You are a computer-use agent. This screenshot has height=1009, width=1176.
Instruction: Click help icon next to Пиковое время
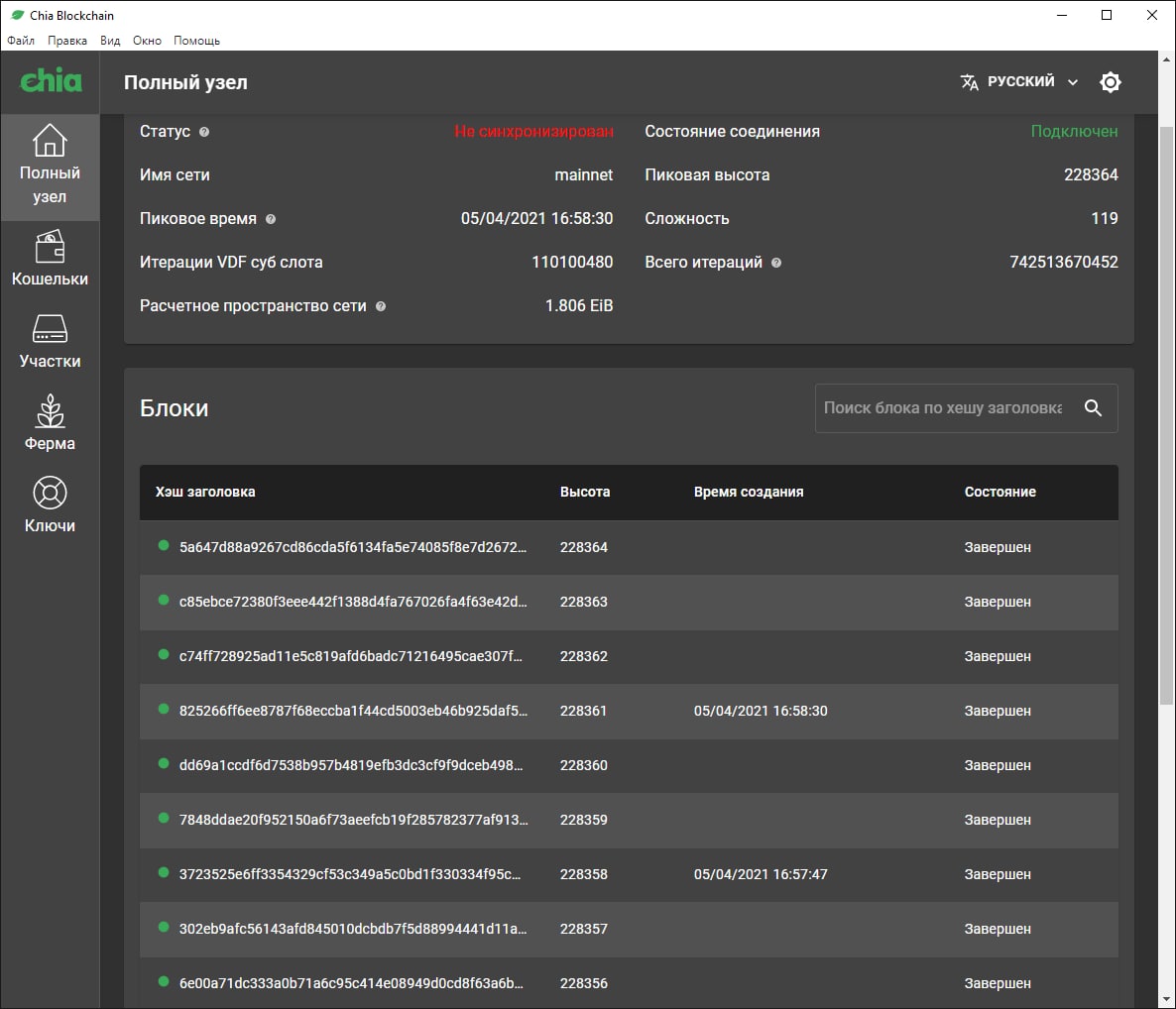[x=271, y=219]
